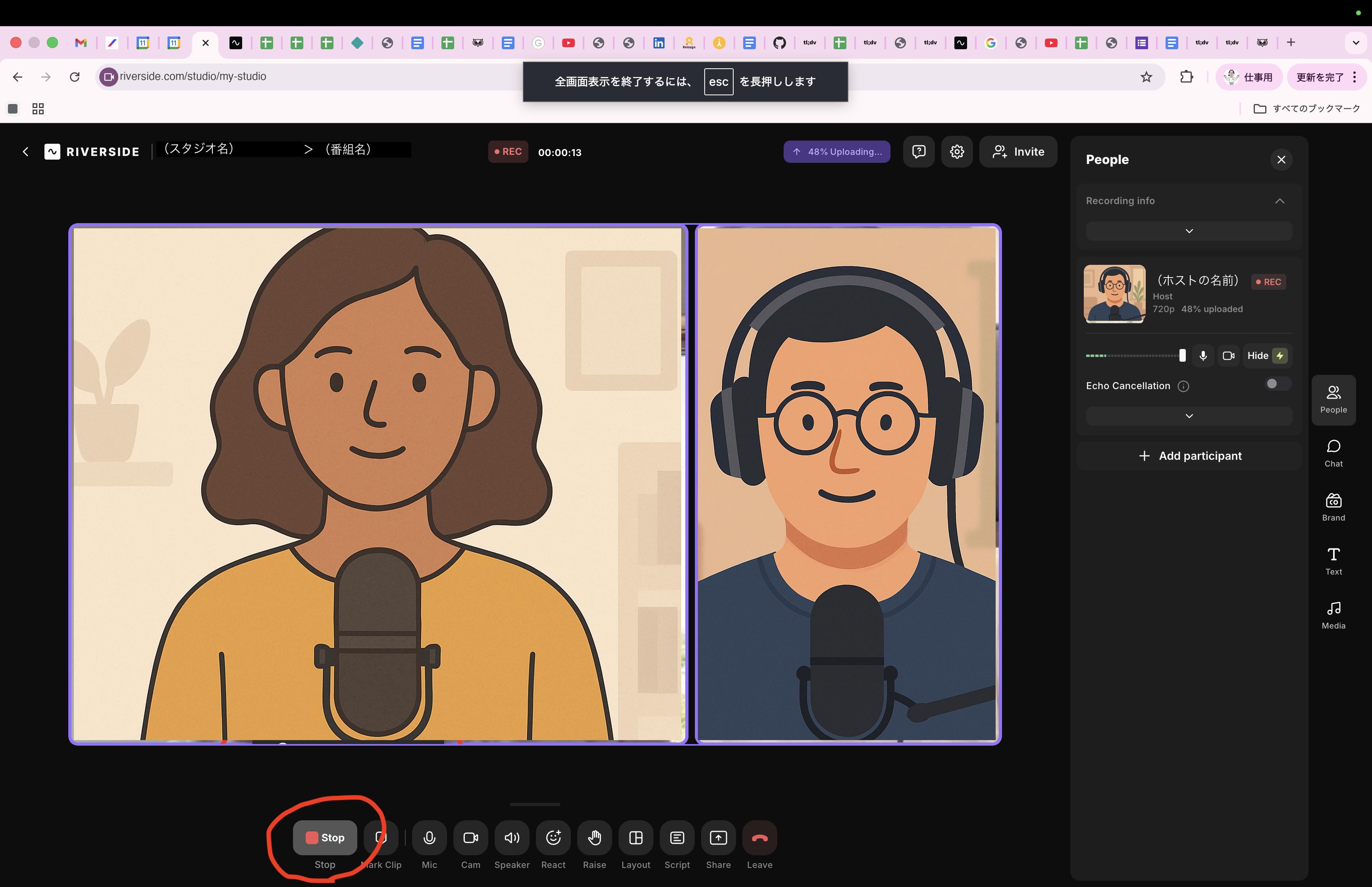This screenshot has width=1372, height=887.
Task: Raise hand in the studio
Action: [594, 837]
